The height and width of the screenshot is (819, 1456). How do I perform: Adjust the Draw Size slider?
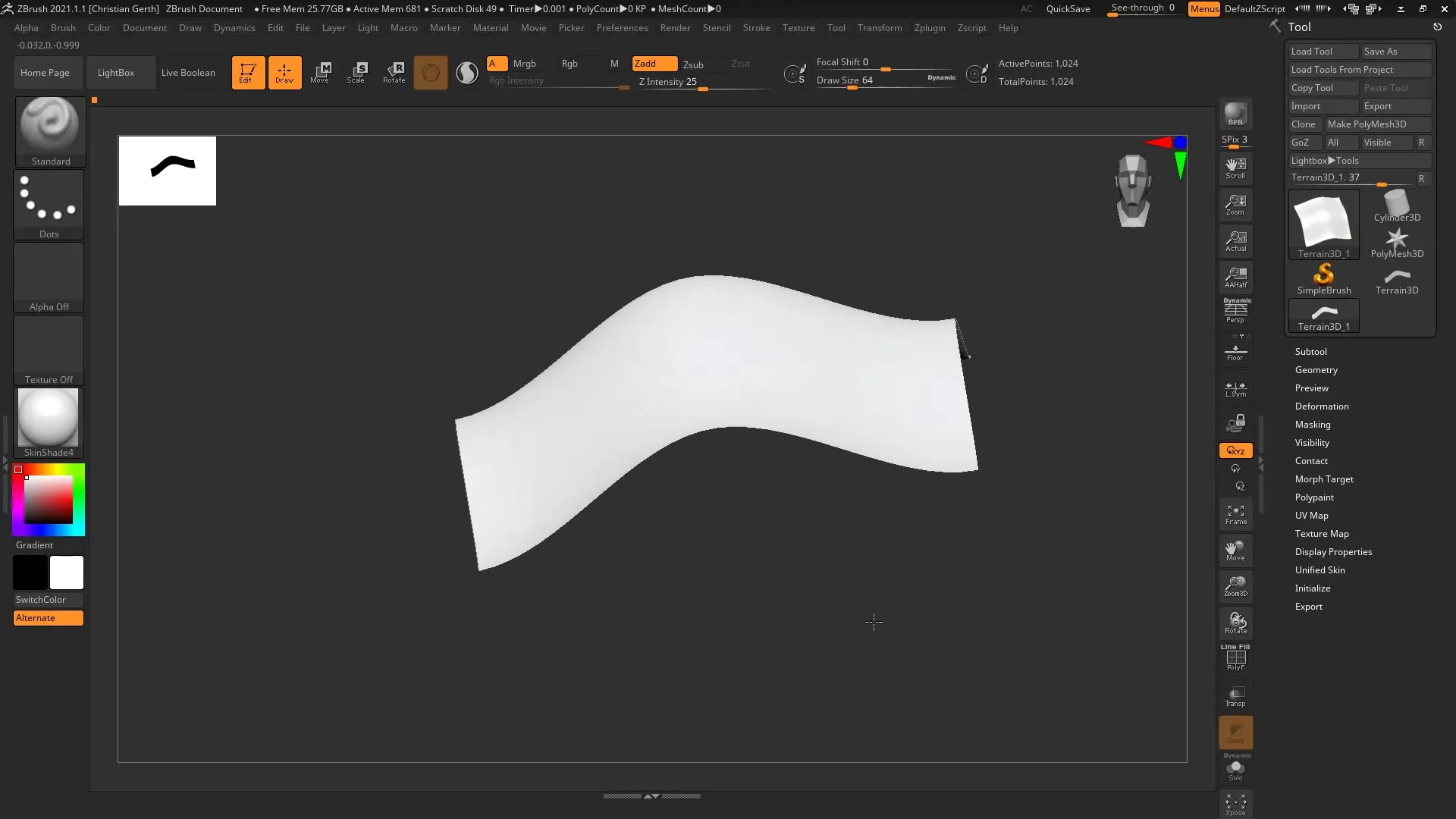pos(886,81)
